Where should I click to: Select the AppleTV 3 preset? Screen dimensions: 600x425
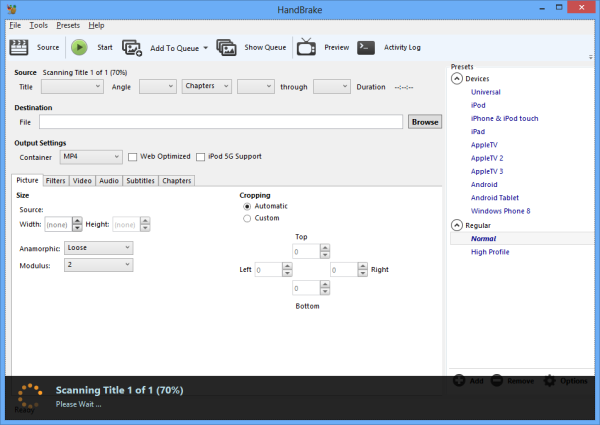pyautogui.click(x=487, y=171)
